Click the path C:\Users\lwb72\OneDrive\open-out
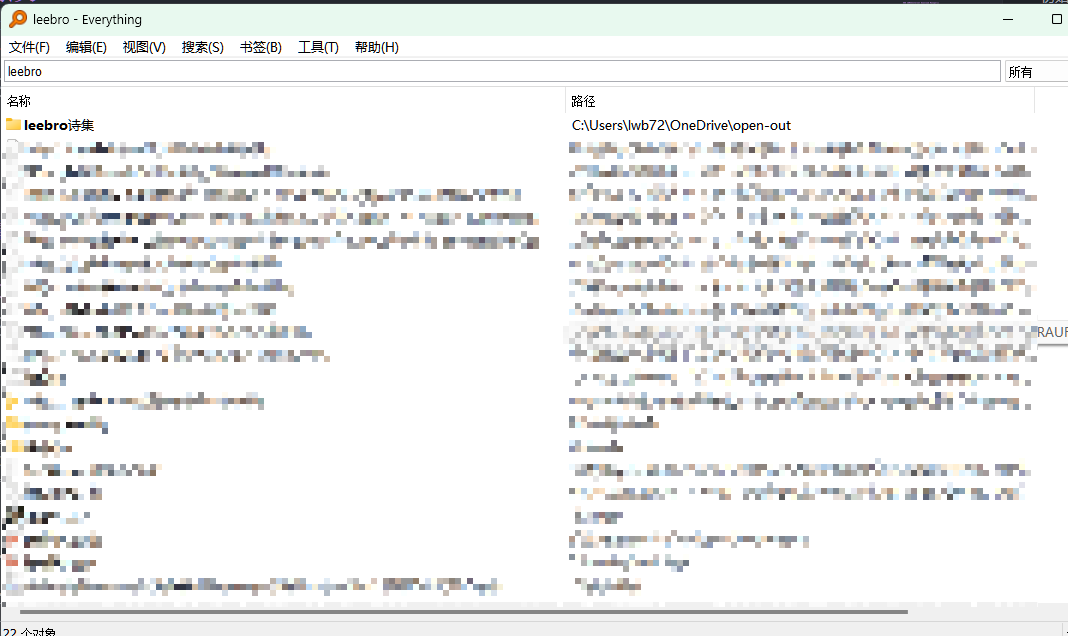 [681, 125]
